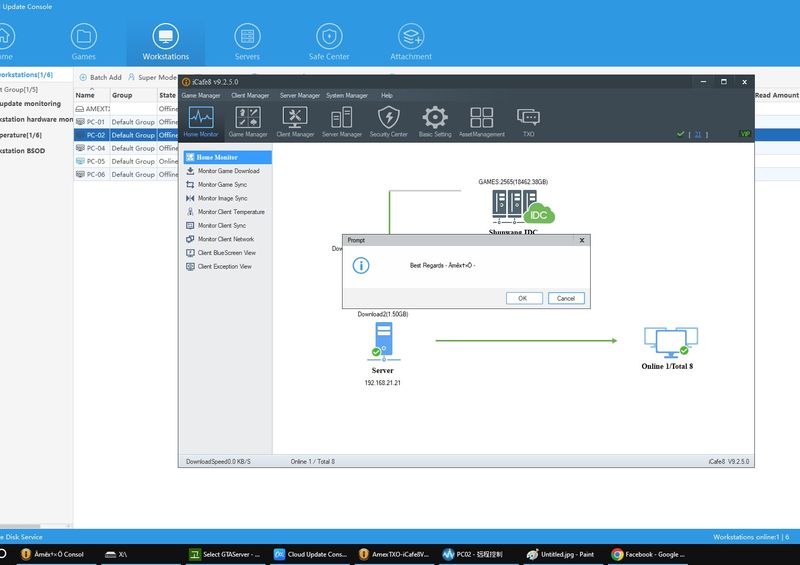Click Attachment icon in Update Console
This screenshot has height=565, width=800.
pos(411,42)
